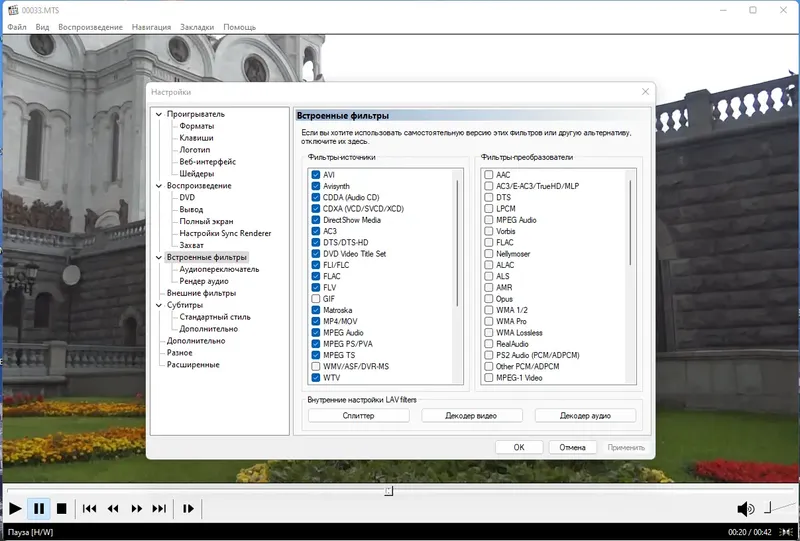Select Разное in the settings tree

180,353
